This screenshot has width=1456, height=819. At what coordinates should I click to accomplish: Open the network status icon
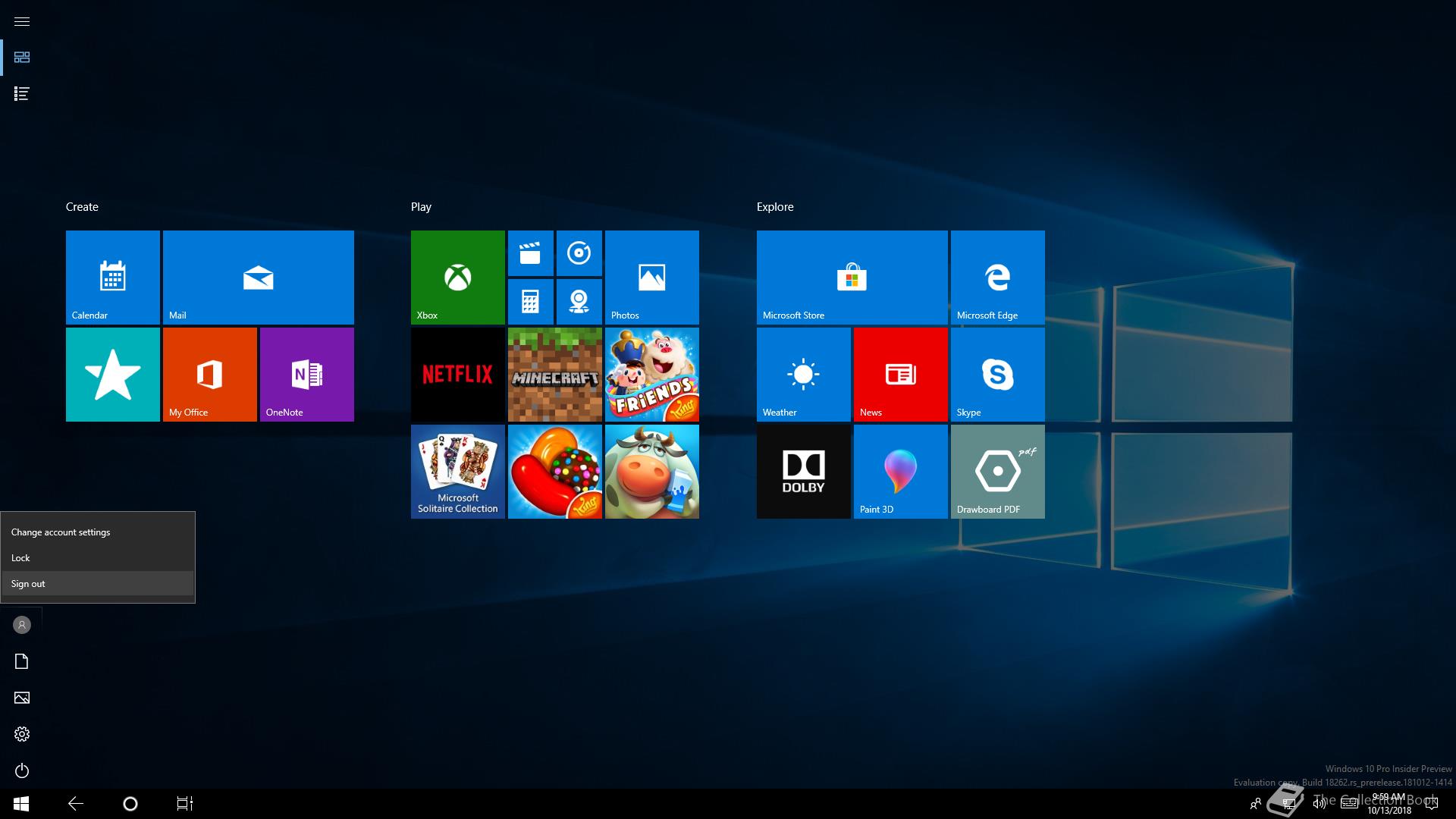click(x=1288, y=804)
